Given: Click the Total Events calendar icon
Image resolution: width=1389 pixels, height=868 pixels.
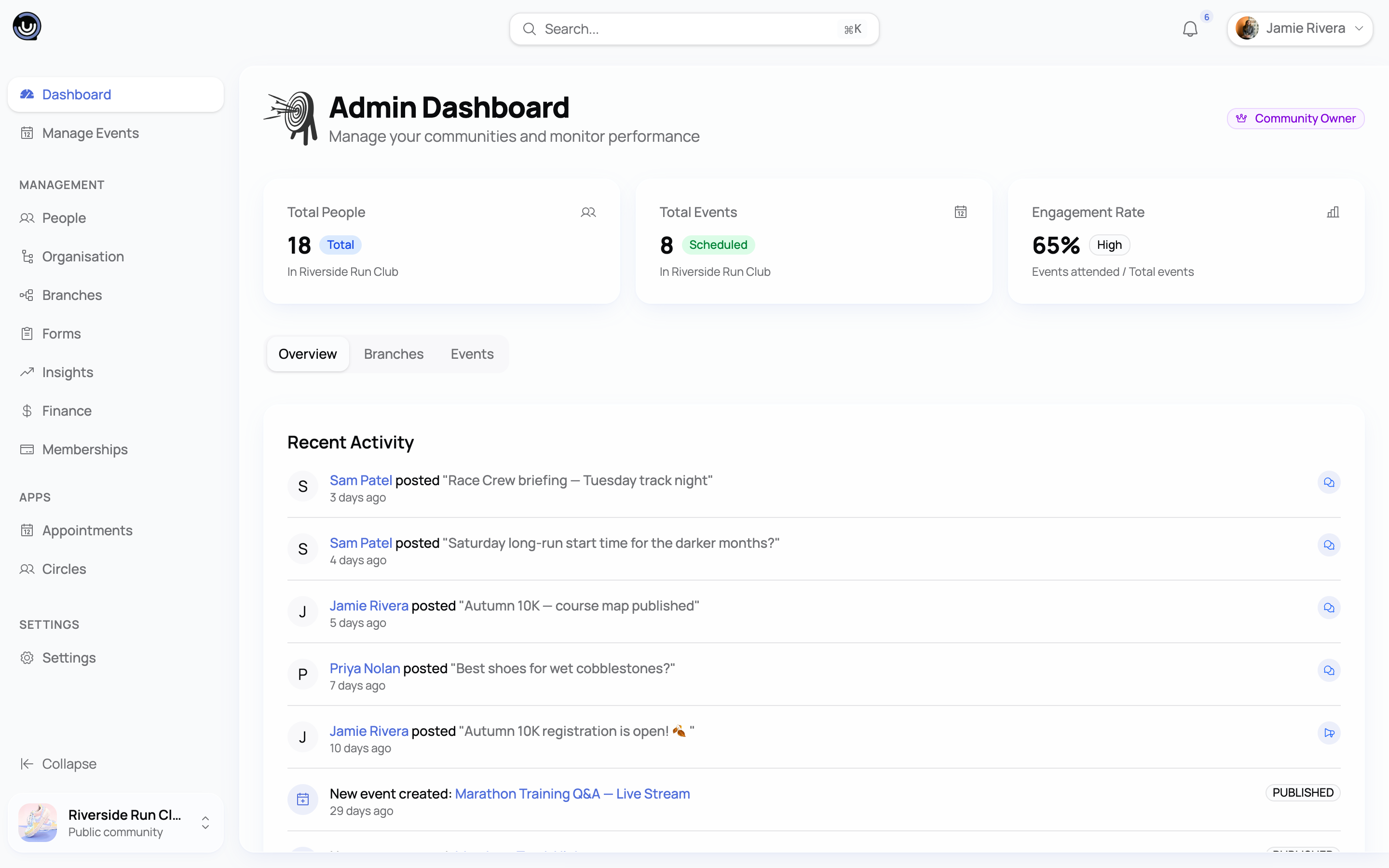Looking at the screenshot, I should coord(960,212).
